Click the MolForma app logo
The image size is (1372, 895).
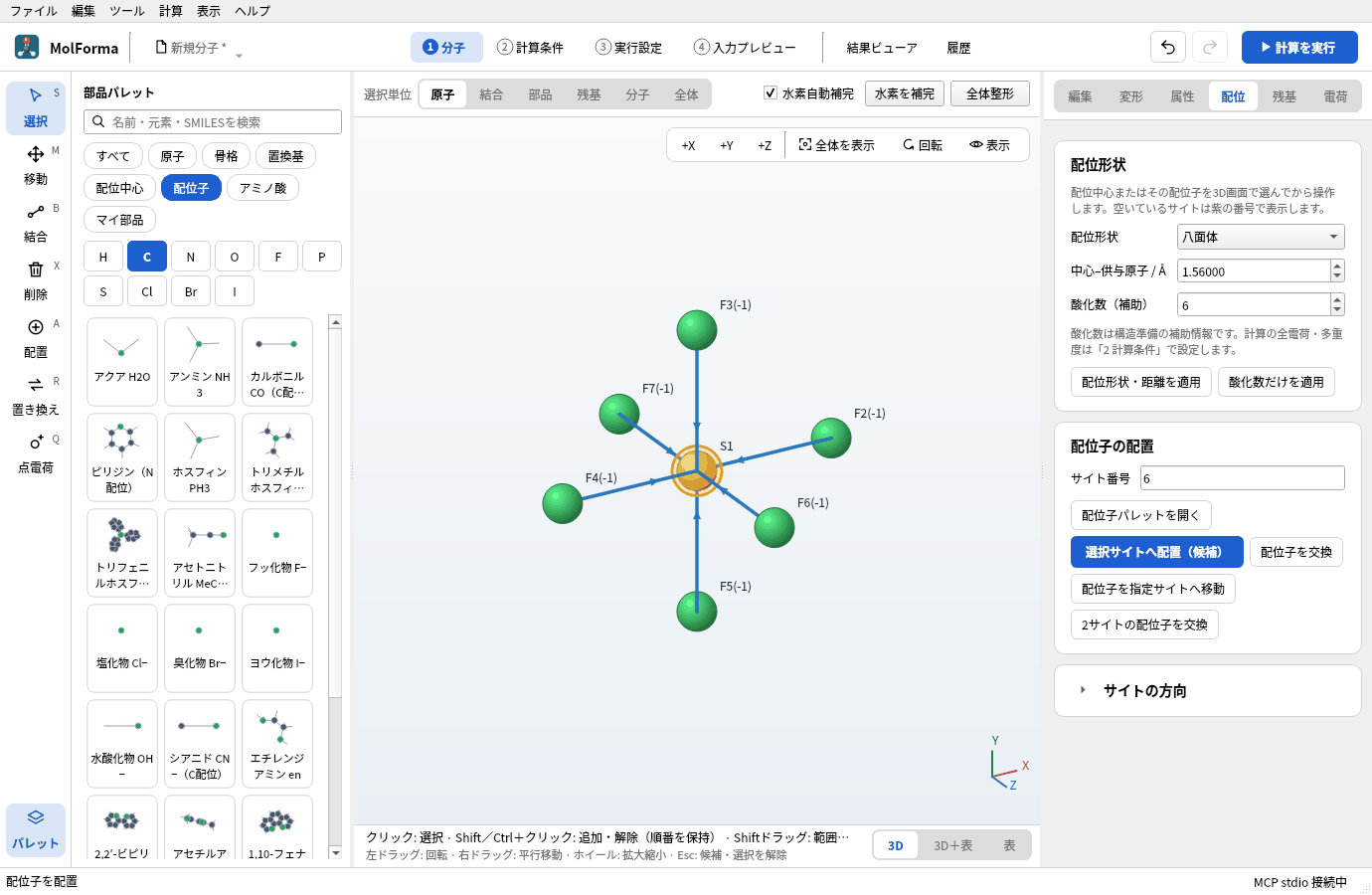point(27,47)
